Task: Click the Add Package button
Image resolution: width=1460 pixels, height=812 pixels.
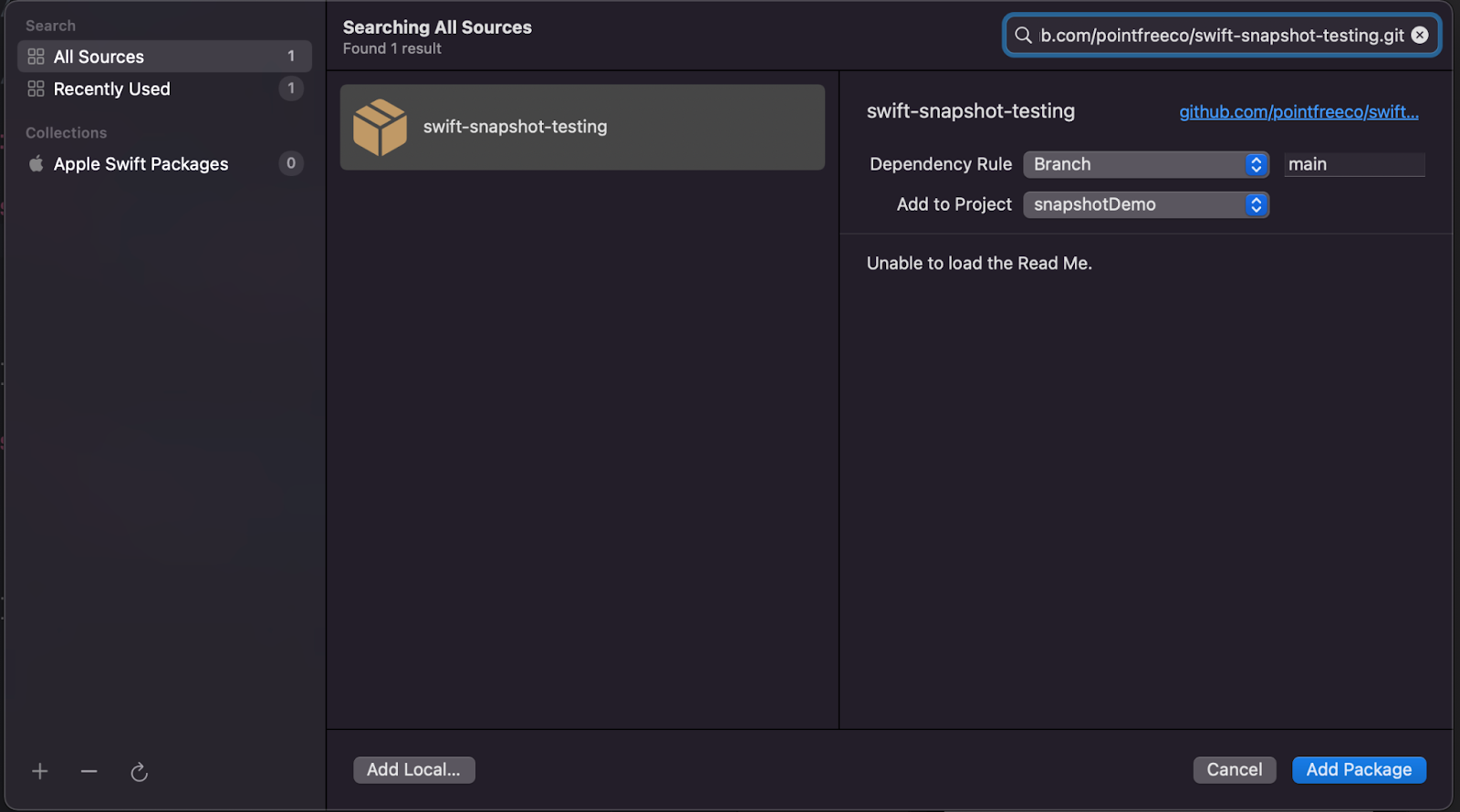Action: [x=1359, y=770]
